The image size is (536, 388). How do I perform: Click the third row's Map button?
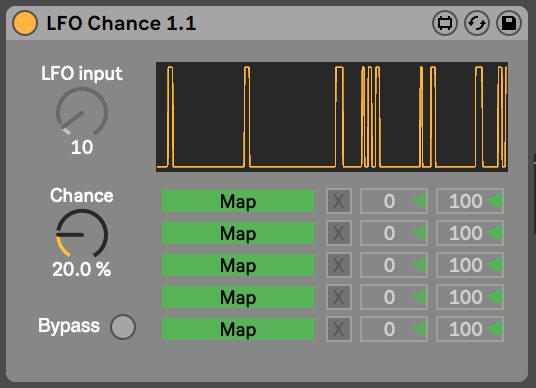pyautogui.click(x=238, y=265)
